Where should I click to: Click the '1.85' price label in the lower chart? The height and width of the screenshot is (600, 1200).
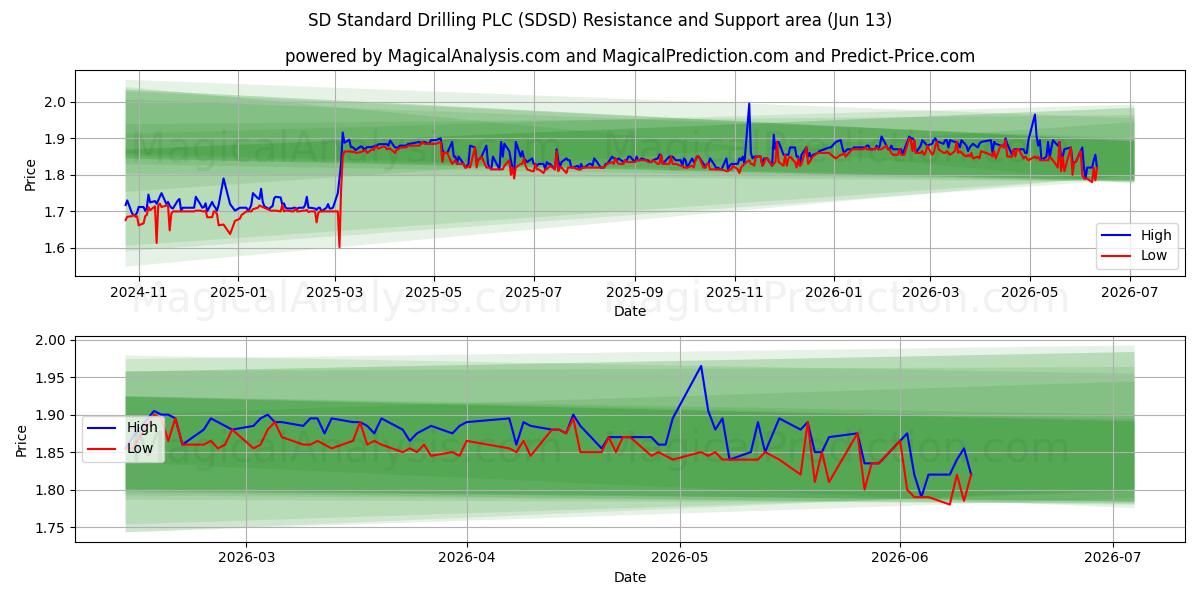tap(52, 453)
